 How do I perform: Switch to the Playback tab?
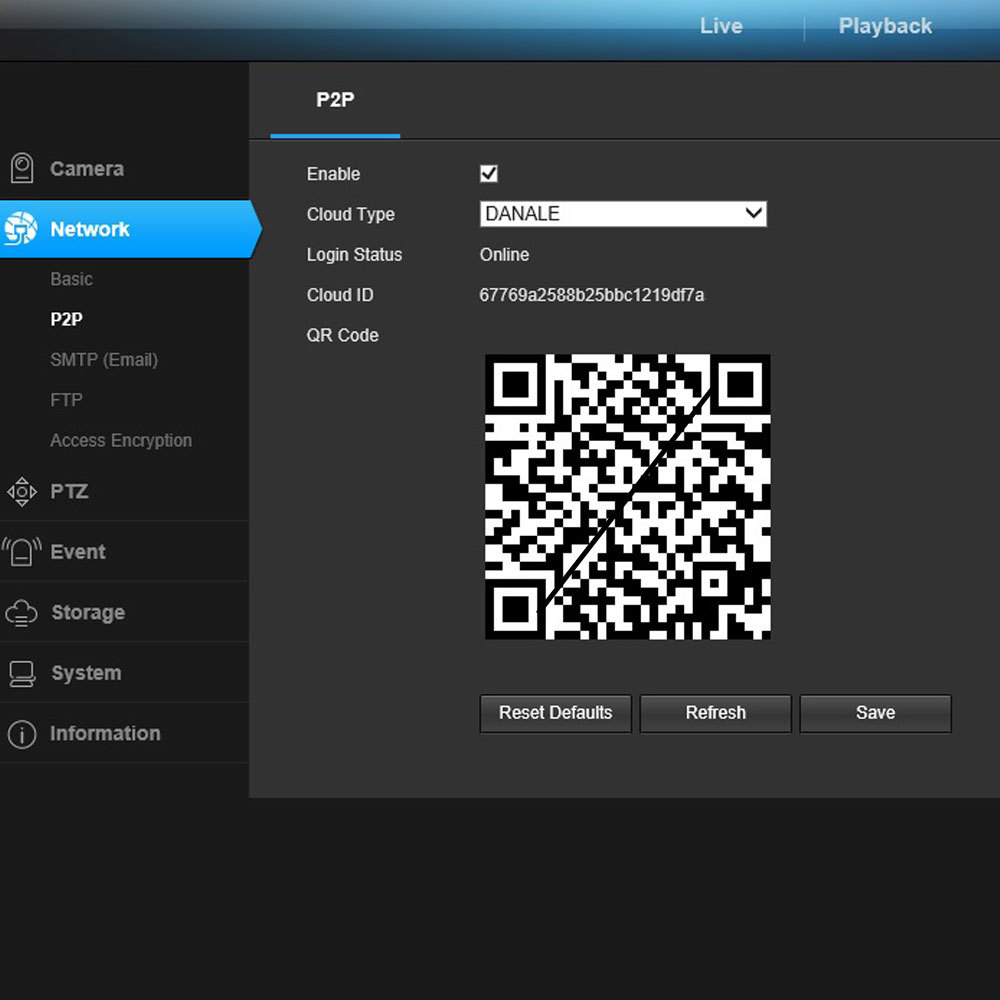(x=885, y=26)
